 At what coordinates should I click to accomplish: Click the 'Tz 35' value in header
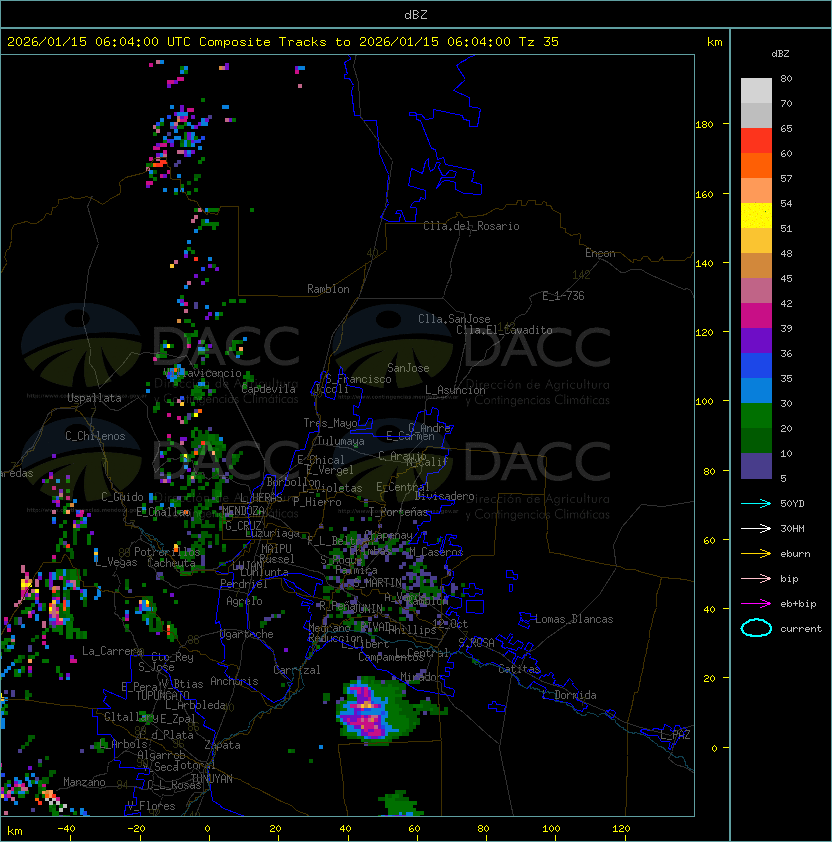click(539, 42)
